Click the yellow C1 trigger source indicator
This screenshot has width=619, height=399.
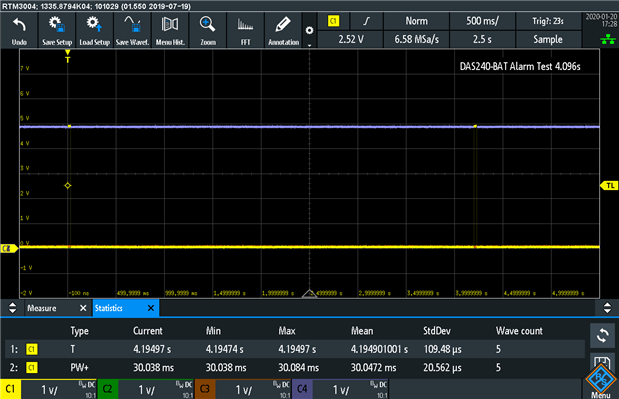click(334, 21)
